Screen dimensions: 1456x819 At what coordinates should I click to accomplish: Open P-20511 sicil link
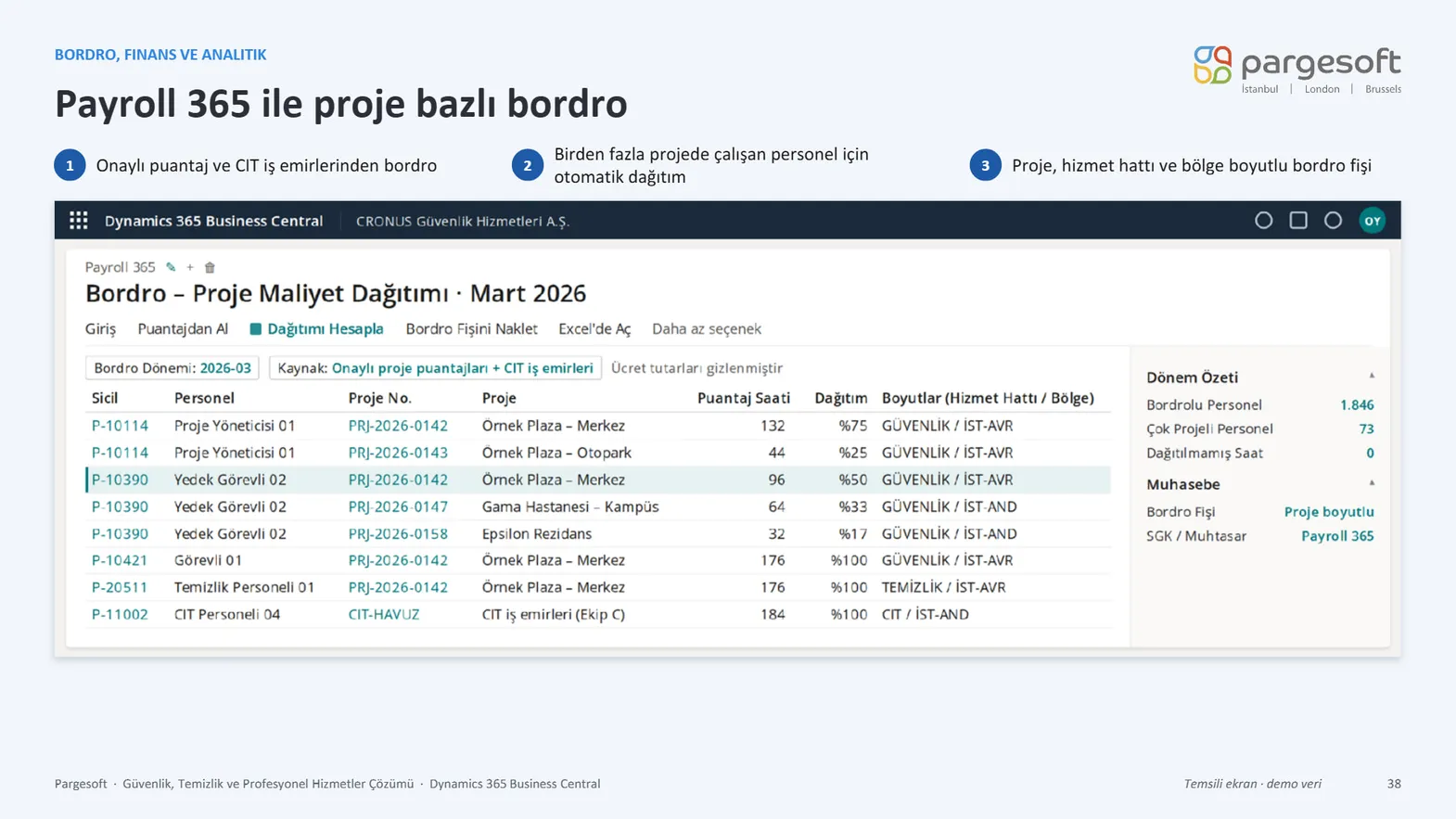pos(120,587)
